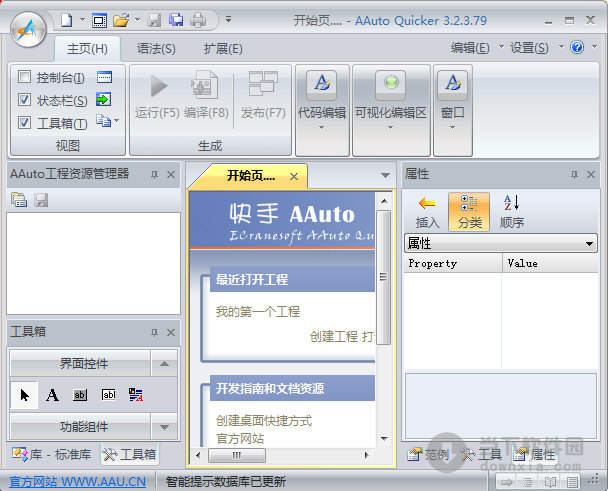Run the project with 运行(F5)

(x=157, y=96)
